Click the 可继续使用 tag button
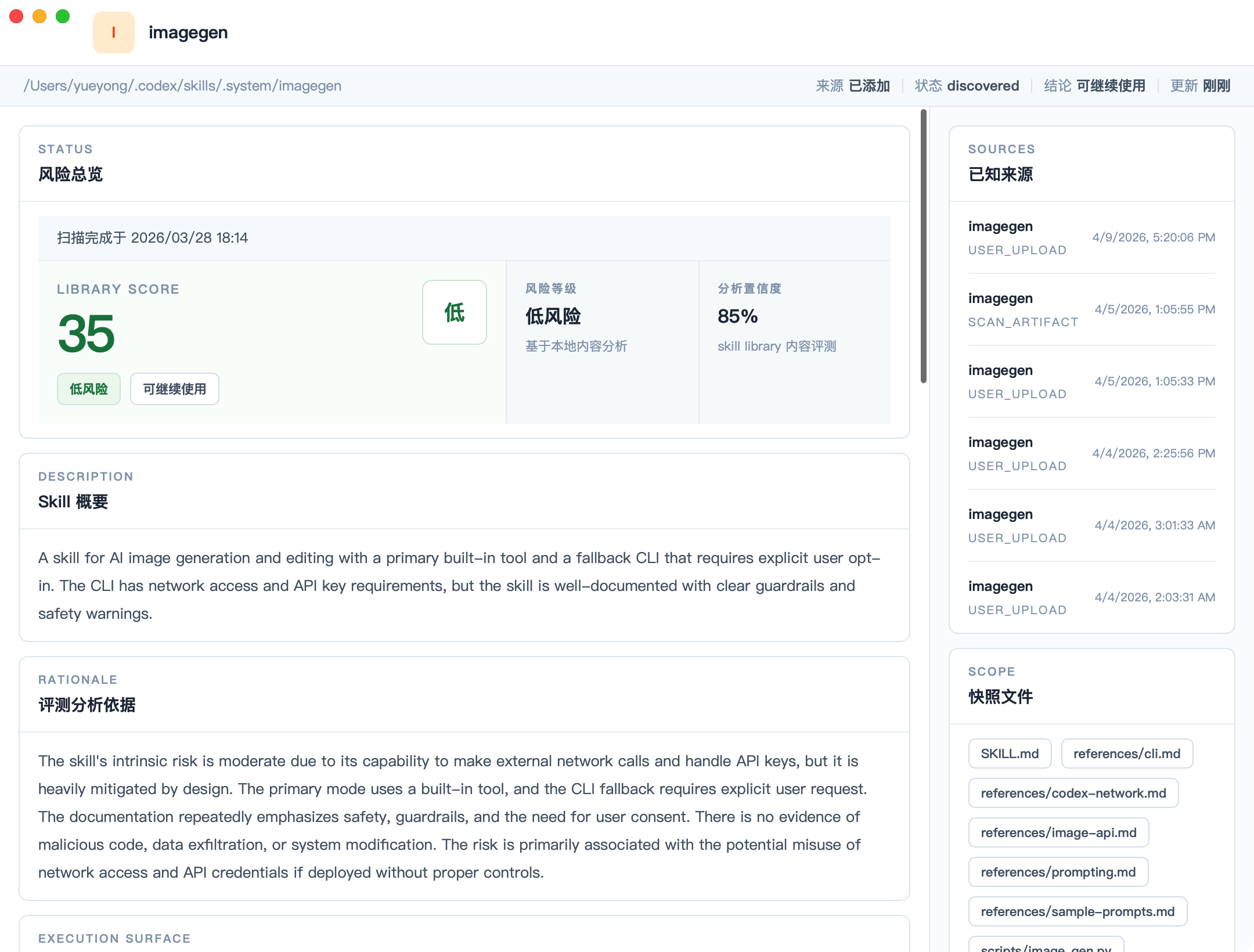This screenshot has height=952, width=1254. [174, 389]
